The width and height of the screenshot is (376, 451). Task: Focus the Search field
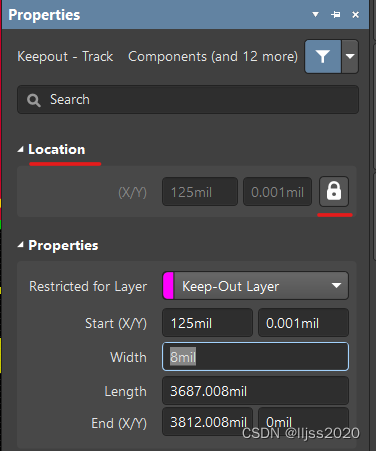[x=188, y=99]
